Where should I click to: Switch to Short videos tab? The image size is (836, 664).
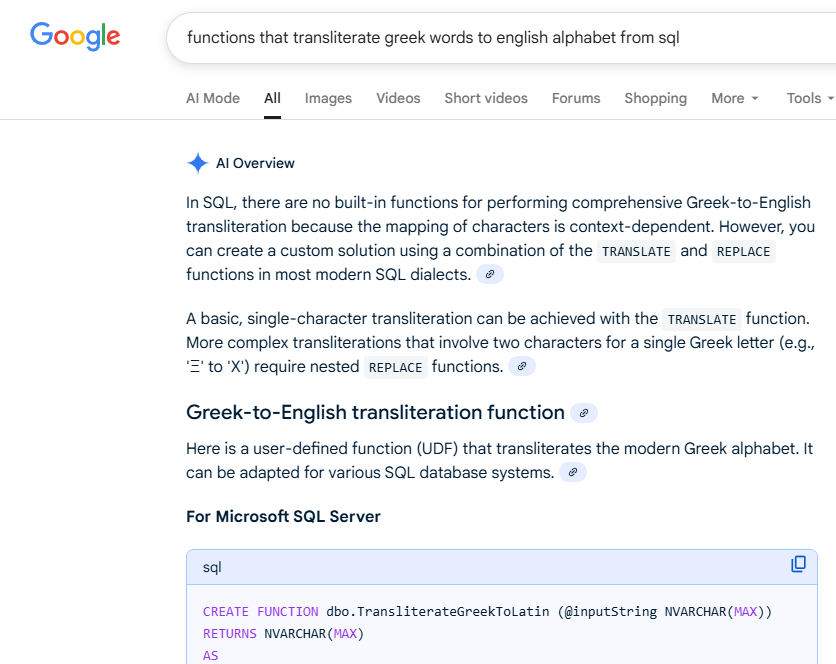click(486, 98)
